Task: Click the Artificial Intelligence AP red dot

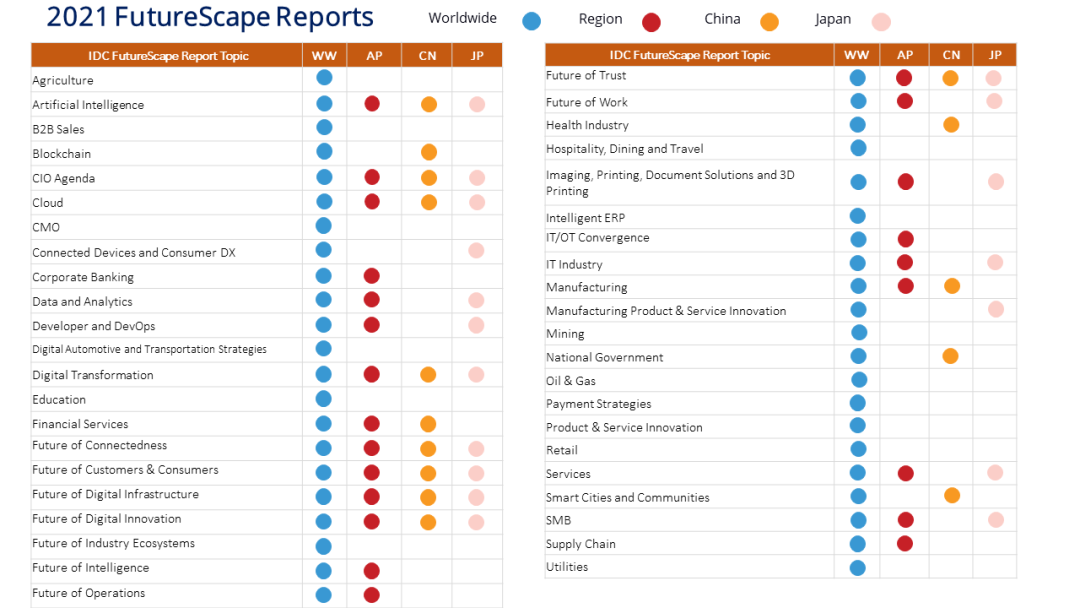Action: pos(372,104)
